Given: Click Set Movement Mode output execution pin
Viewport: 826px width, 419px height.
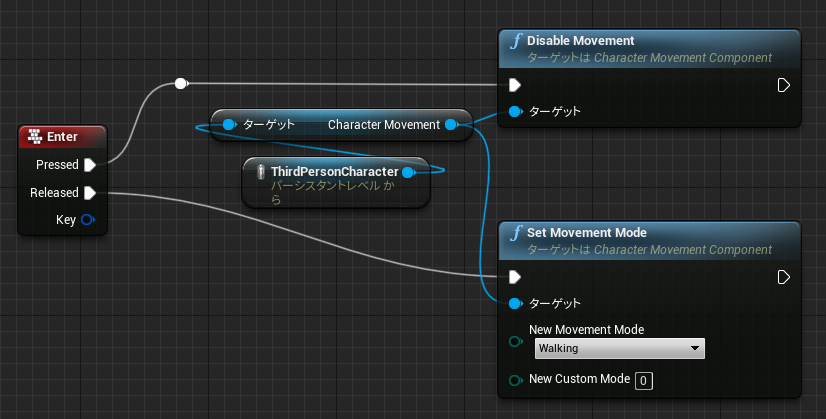Looking at the screenshot, I should coord(784,277).
